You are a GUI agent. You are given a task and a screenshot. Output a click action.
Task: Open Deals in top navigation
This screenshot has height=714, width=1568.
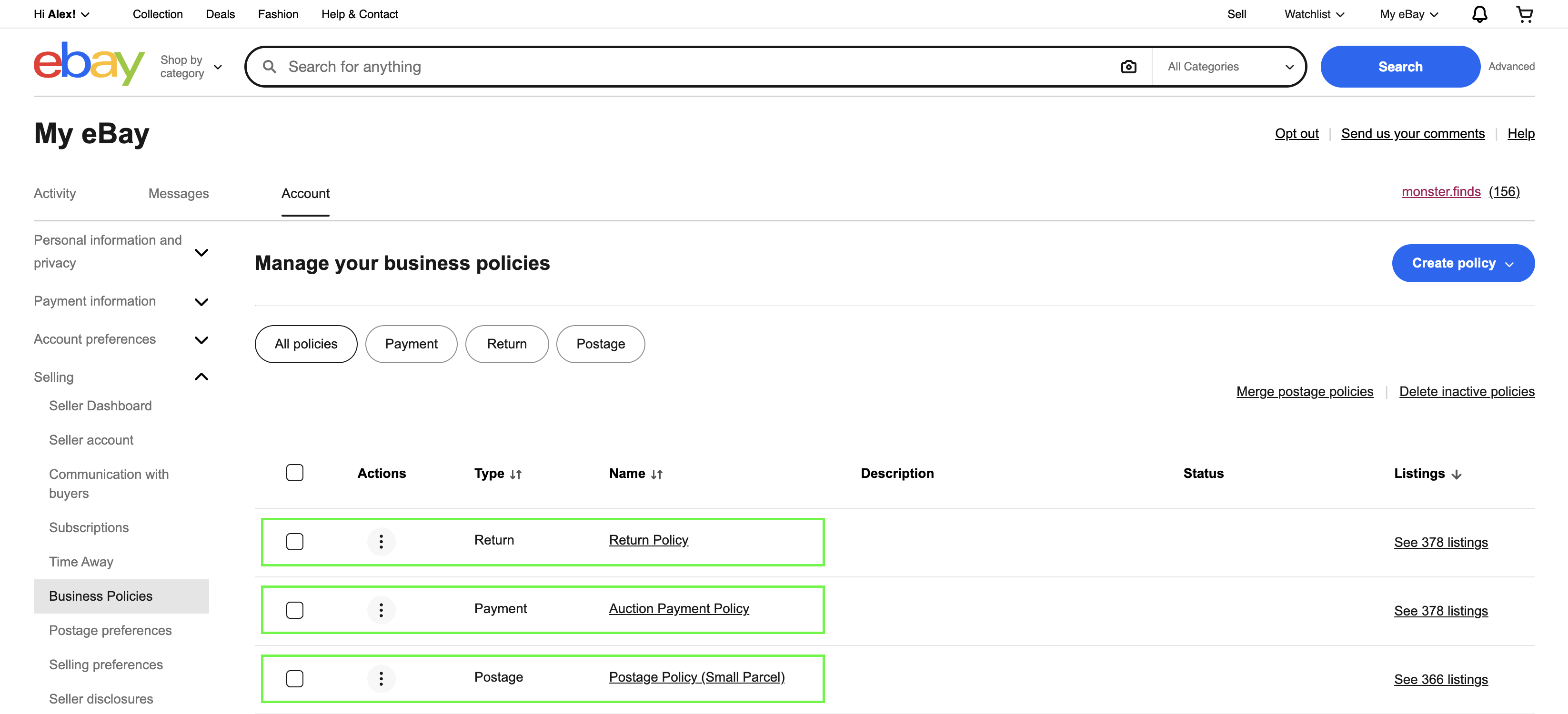tap(221, 14)
